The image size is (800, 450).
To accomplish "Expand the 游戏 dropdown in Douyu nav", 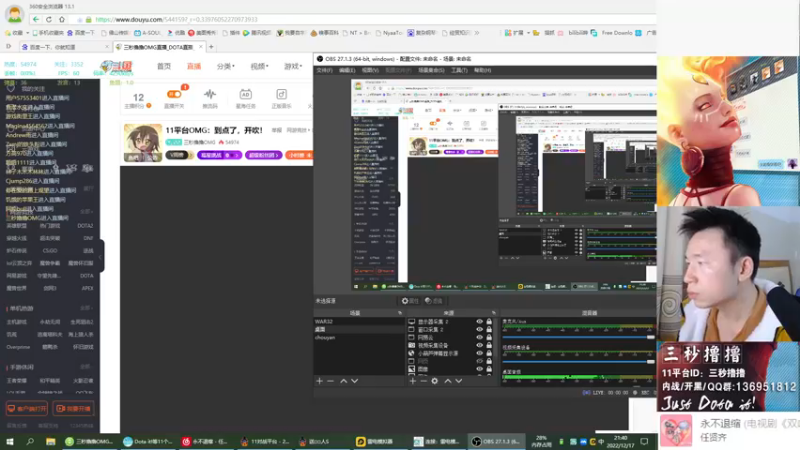I will pyautogui.click(x=293, y=66).
